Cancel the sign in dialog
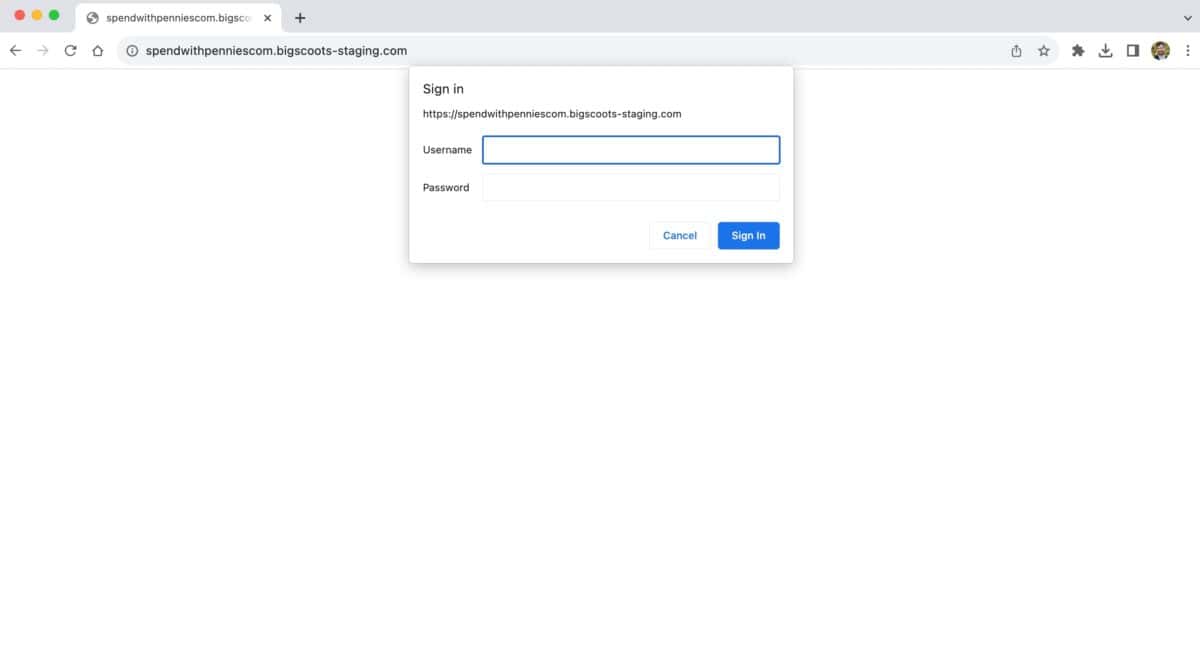The width and height of the screenshot is (1200, 666). [x=680, y=236]
